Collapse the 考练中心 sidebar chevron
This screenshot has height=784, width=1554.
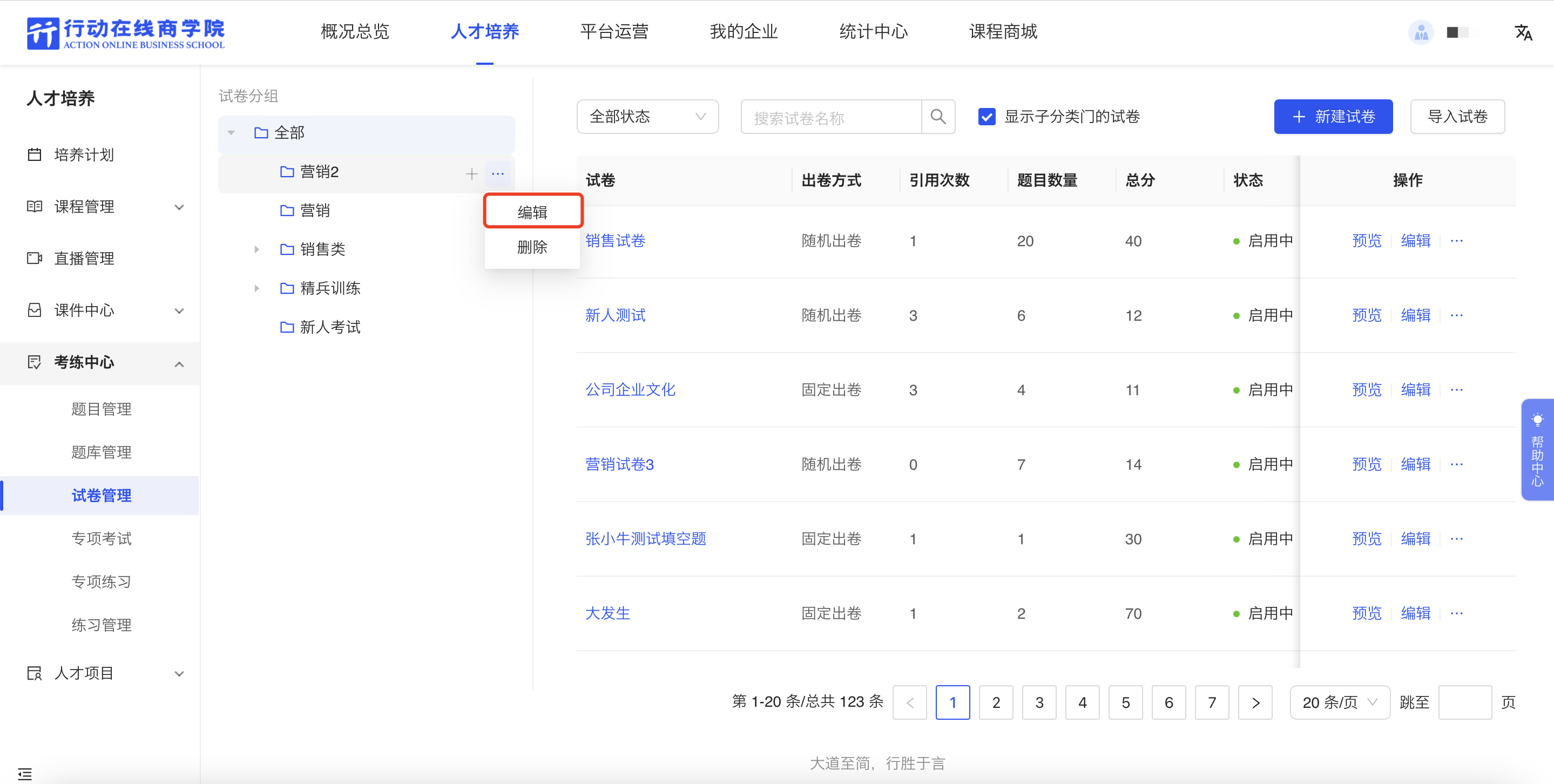pyautogui.click(x=179, y=364)
